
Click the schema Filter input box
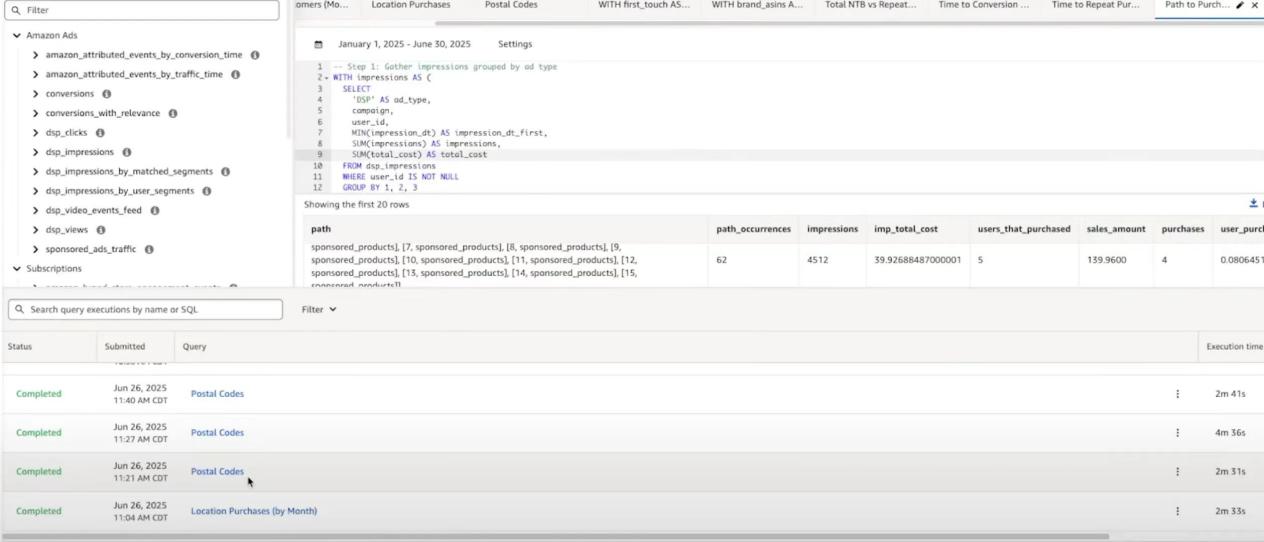click(x=145, y=10)
